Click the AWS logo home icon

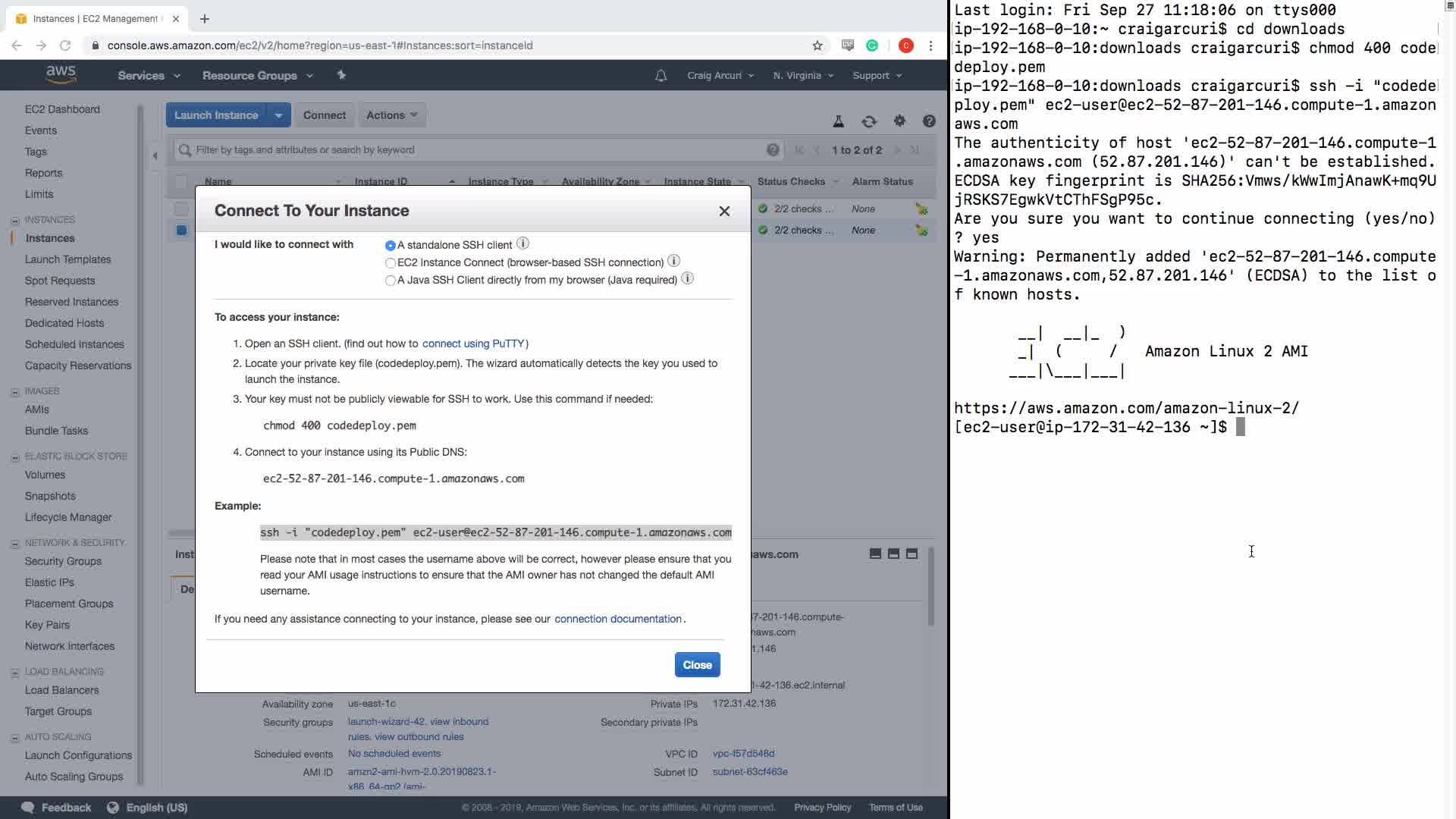61,74
